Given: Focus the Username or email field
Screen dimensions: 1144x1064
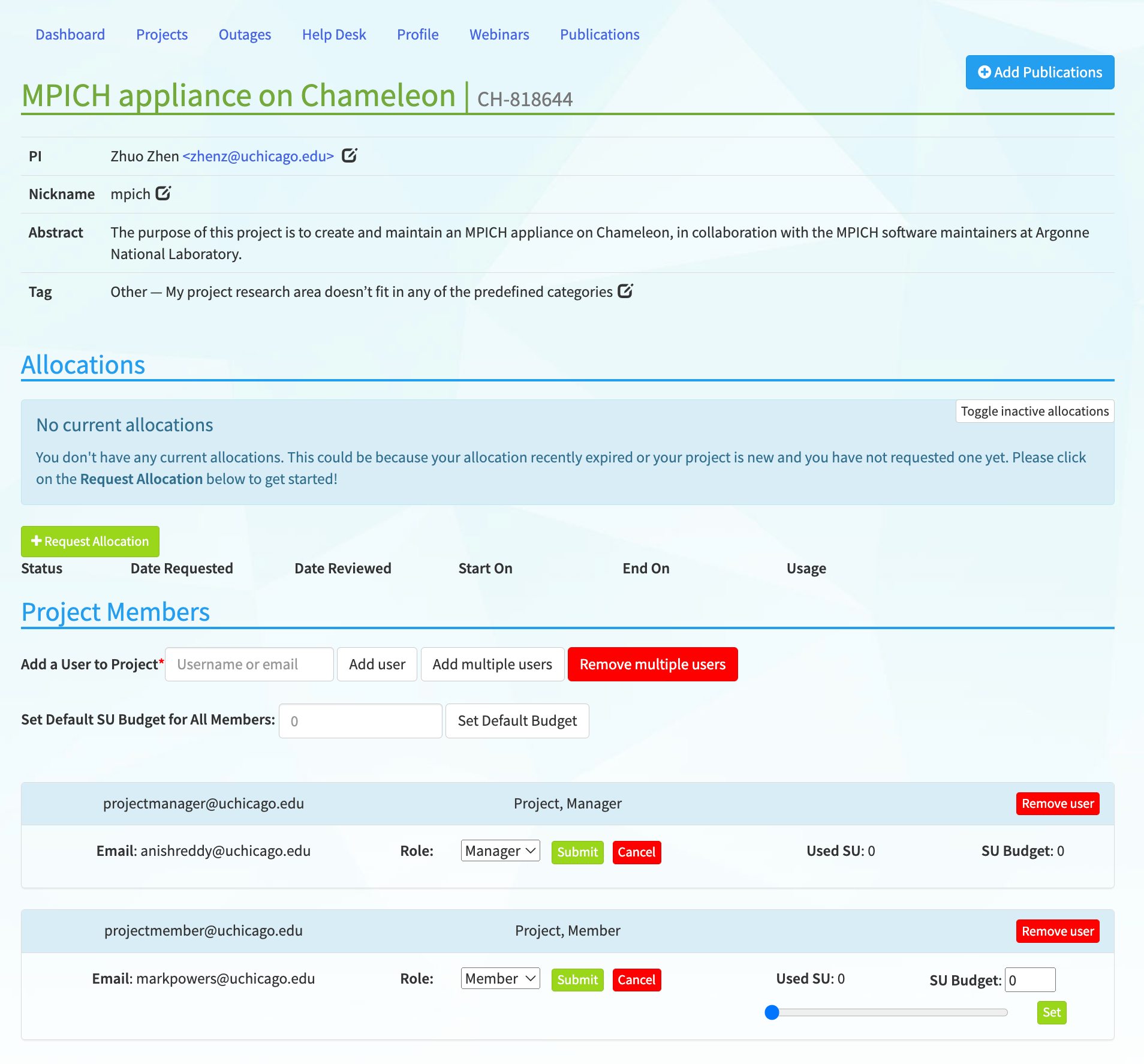Looking at the screenshot, I should tap(249, 664).
